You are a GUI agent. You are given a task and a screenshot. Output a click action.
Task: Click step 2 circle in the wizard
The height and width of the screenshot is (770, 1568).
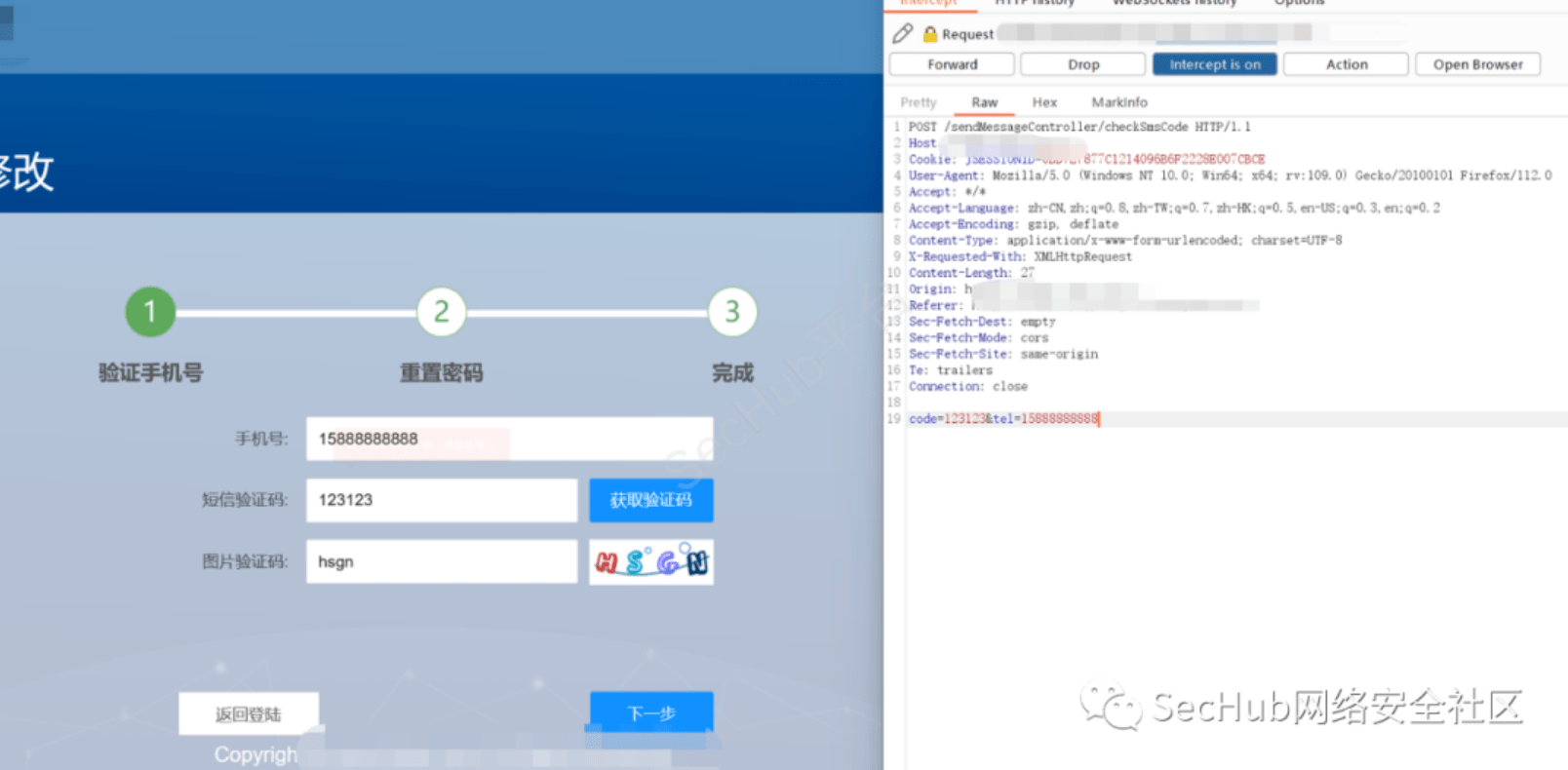441,312
